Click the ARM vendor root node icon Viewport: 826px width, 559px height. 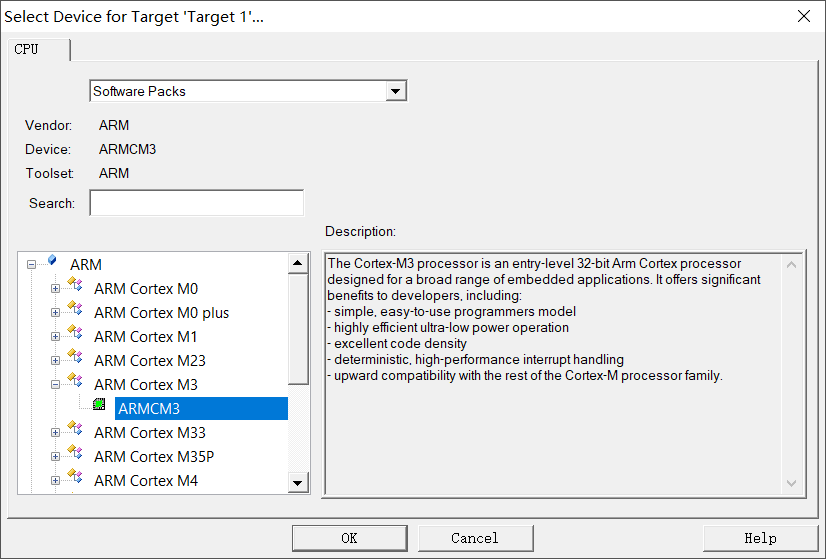[52, 259]
